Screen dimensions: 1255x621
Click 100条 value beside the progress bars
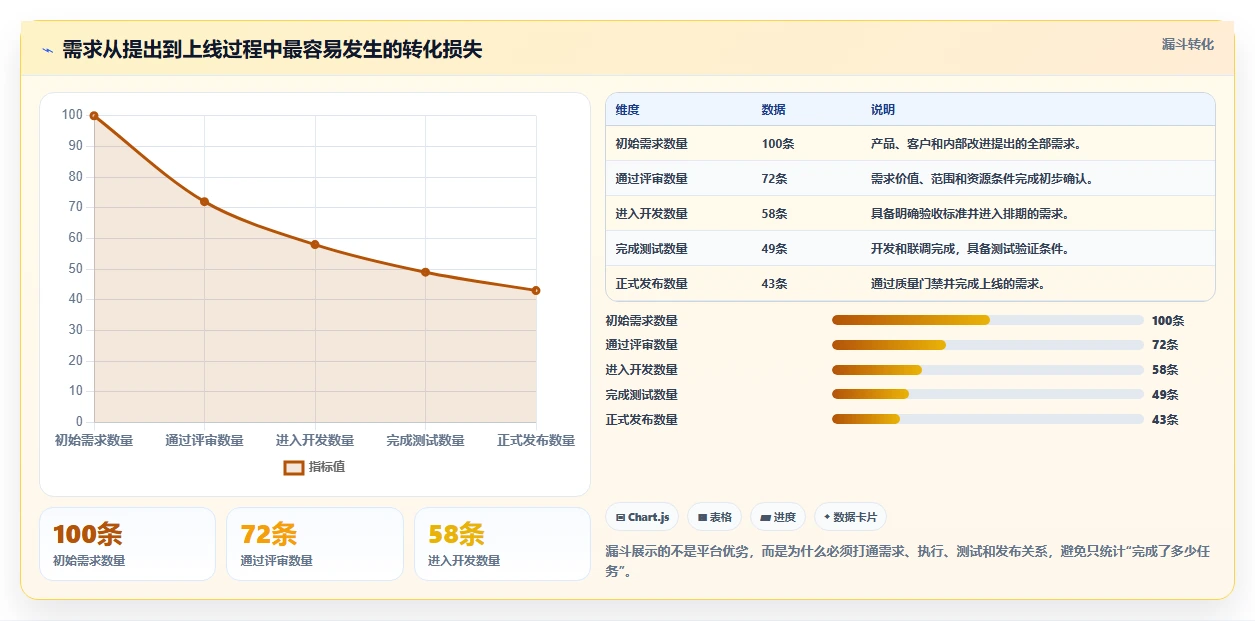1168,321
